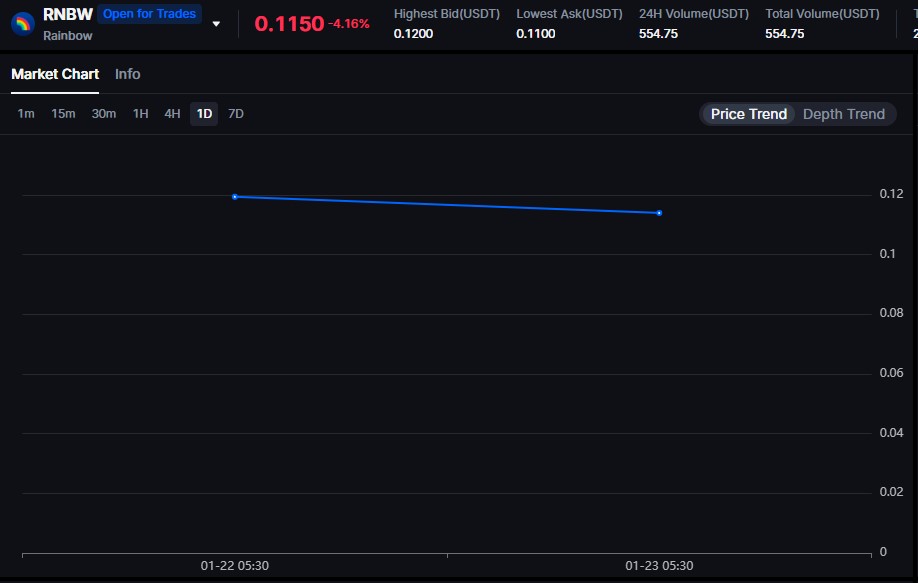Switch chart to 1m interval
Viewport: 918px width, 583px height.
pos(25,113)
